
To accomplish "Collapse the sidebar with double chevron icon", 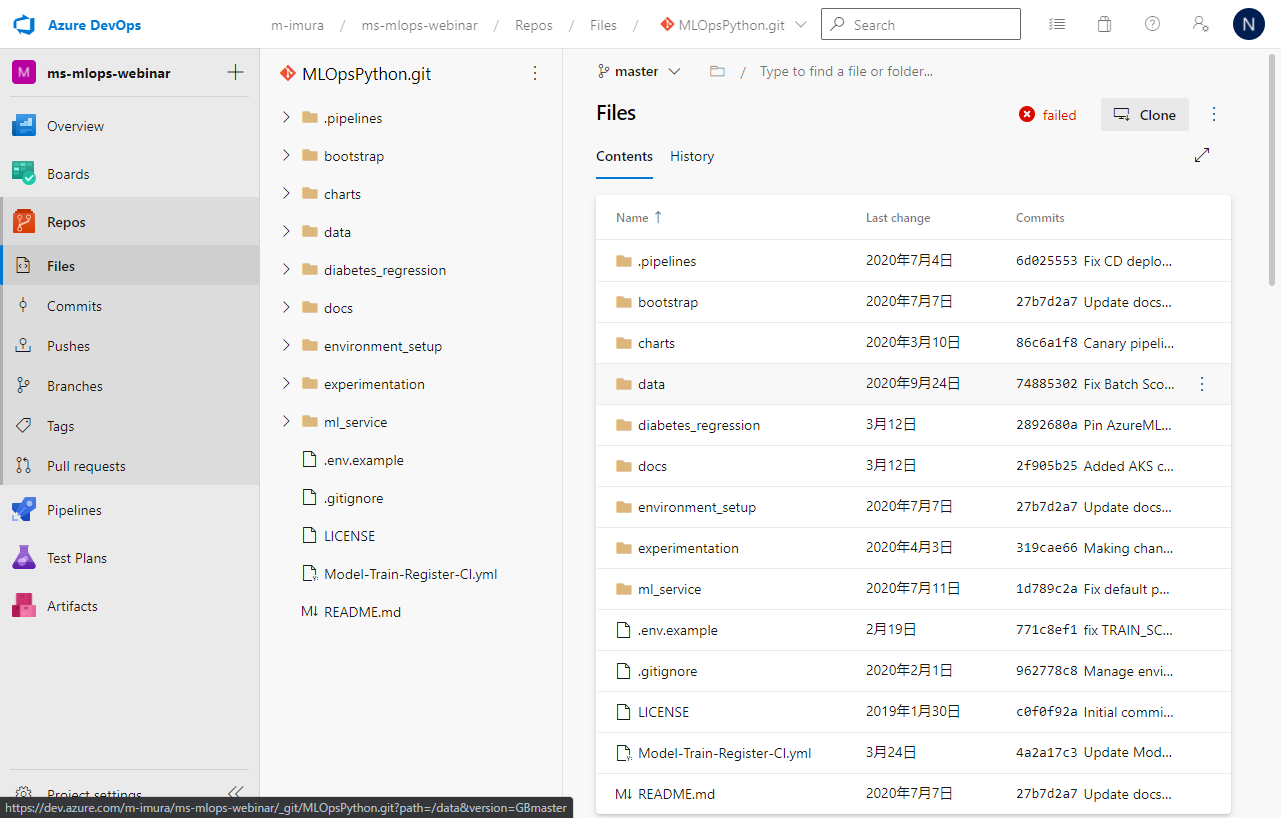I will [236, 791].
